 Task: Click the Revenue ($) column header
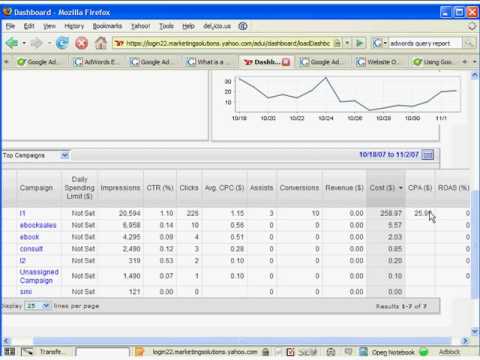[344, 188]
